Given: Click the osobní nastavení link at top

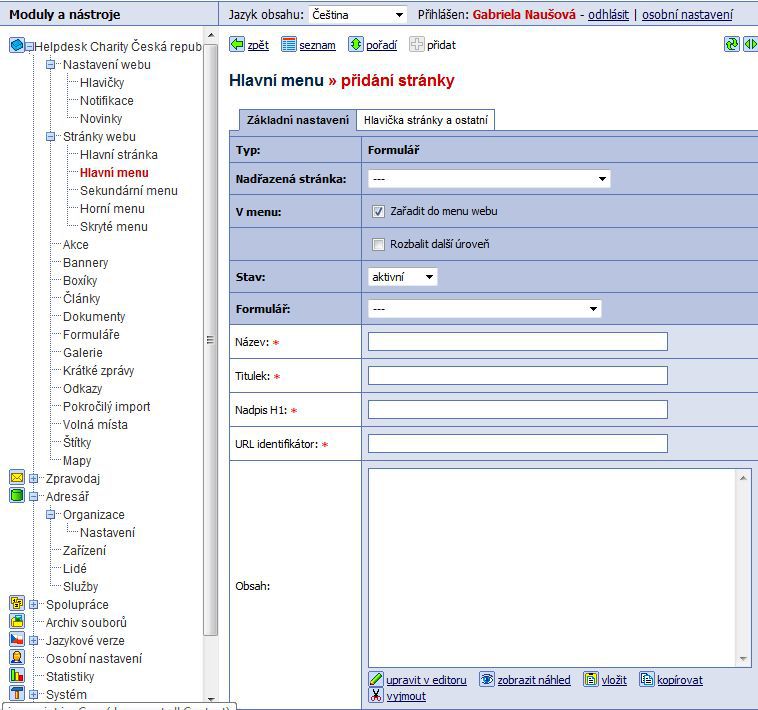Looking at the screenshot, I should [687, 14].
